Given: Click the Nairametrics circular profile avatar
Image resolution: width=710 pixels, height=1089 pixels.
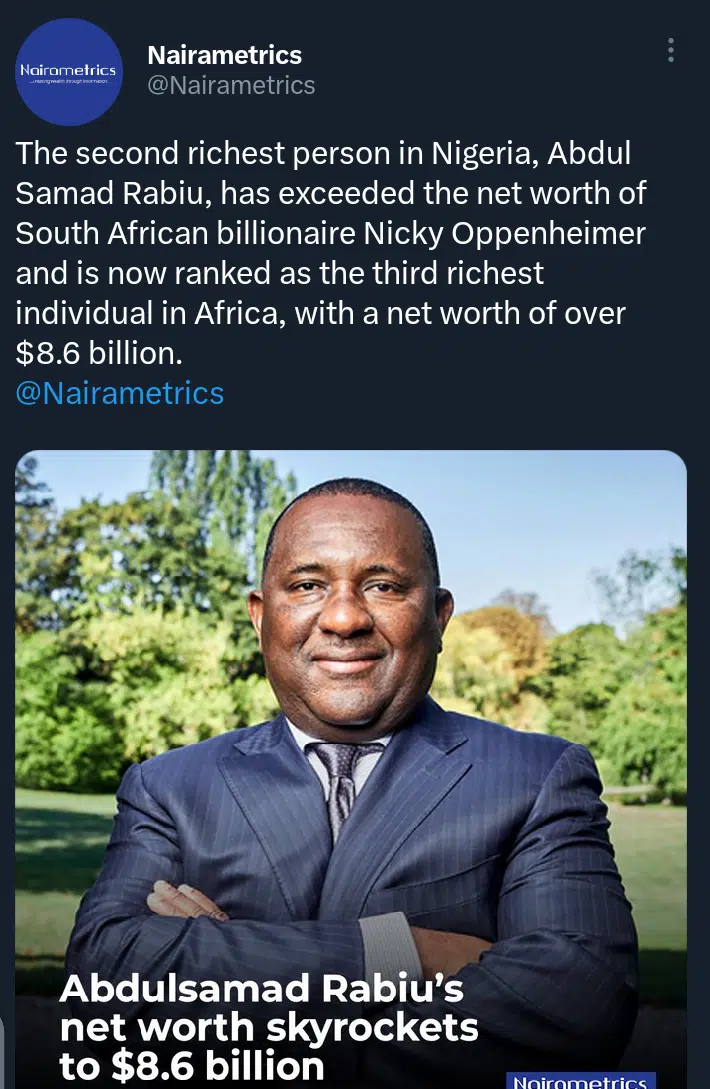Looking at the screenshot, I should 68,69.
